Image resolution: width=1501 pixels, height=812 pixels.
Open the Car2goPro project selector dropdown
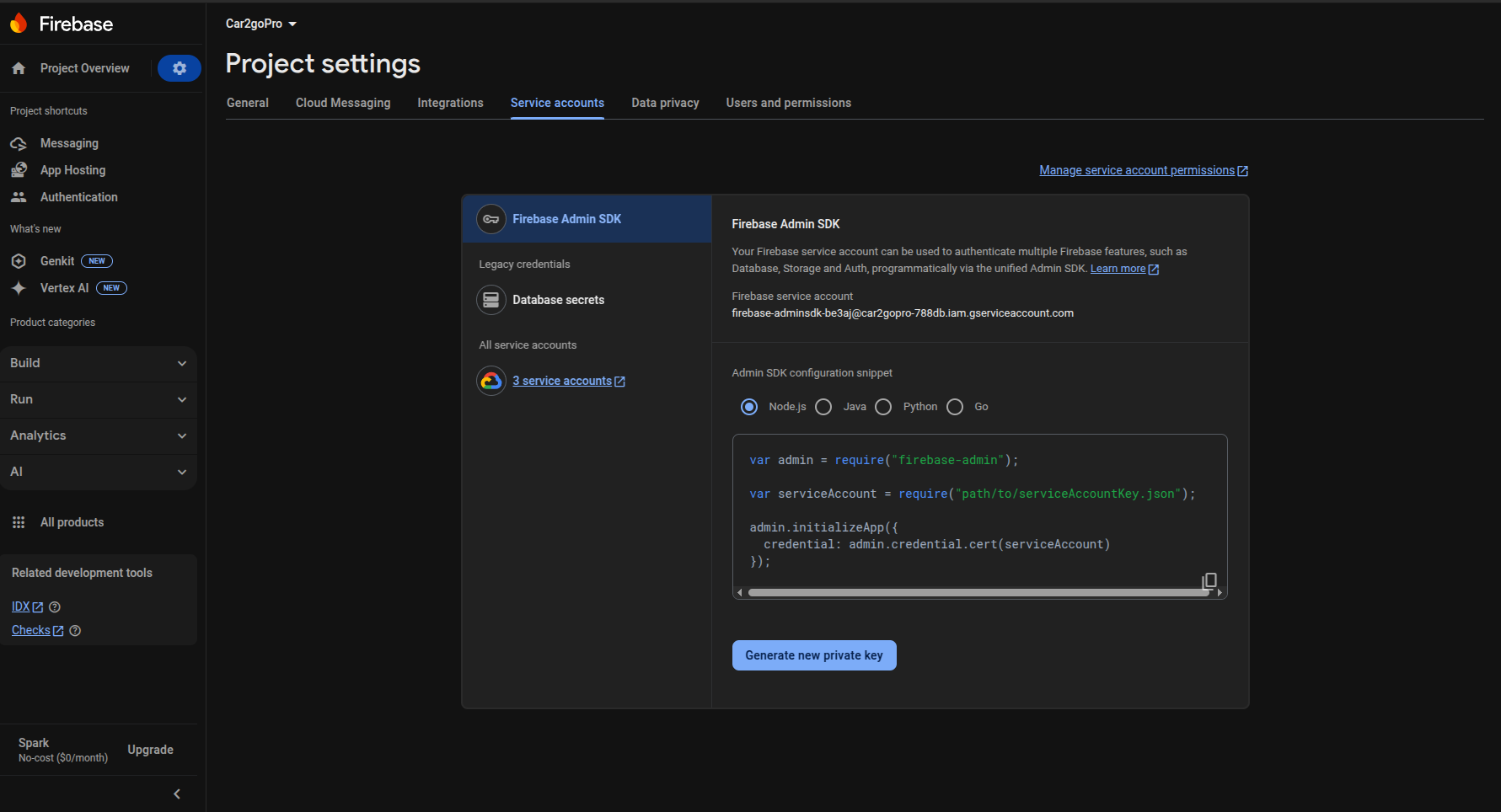click(x=261, y=24)
